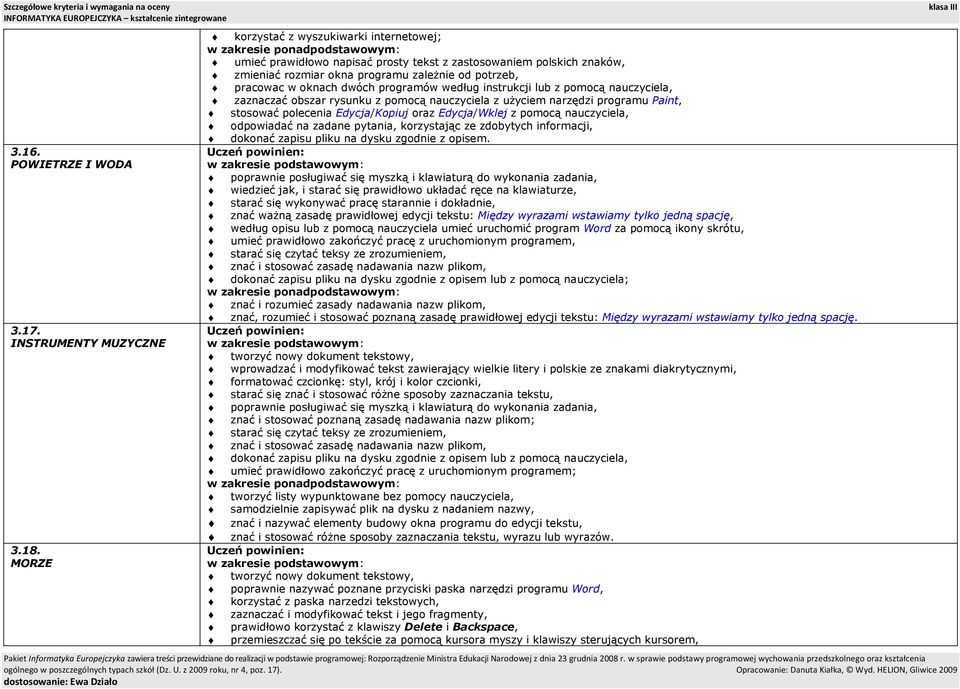Click 'znać i stosować poznaną zasadę nadawania nazw plikom;'

click(382, 420)
